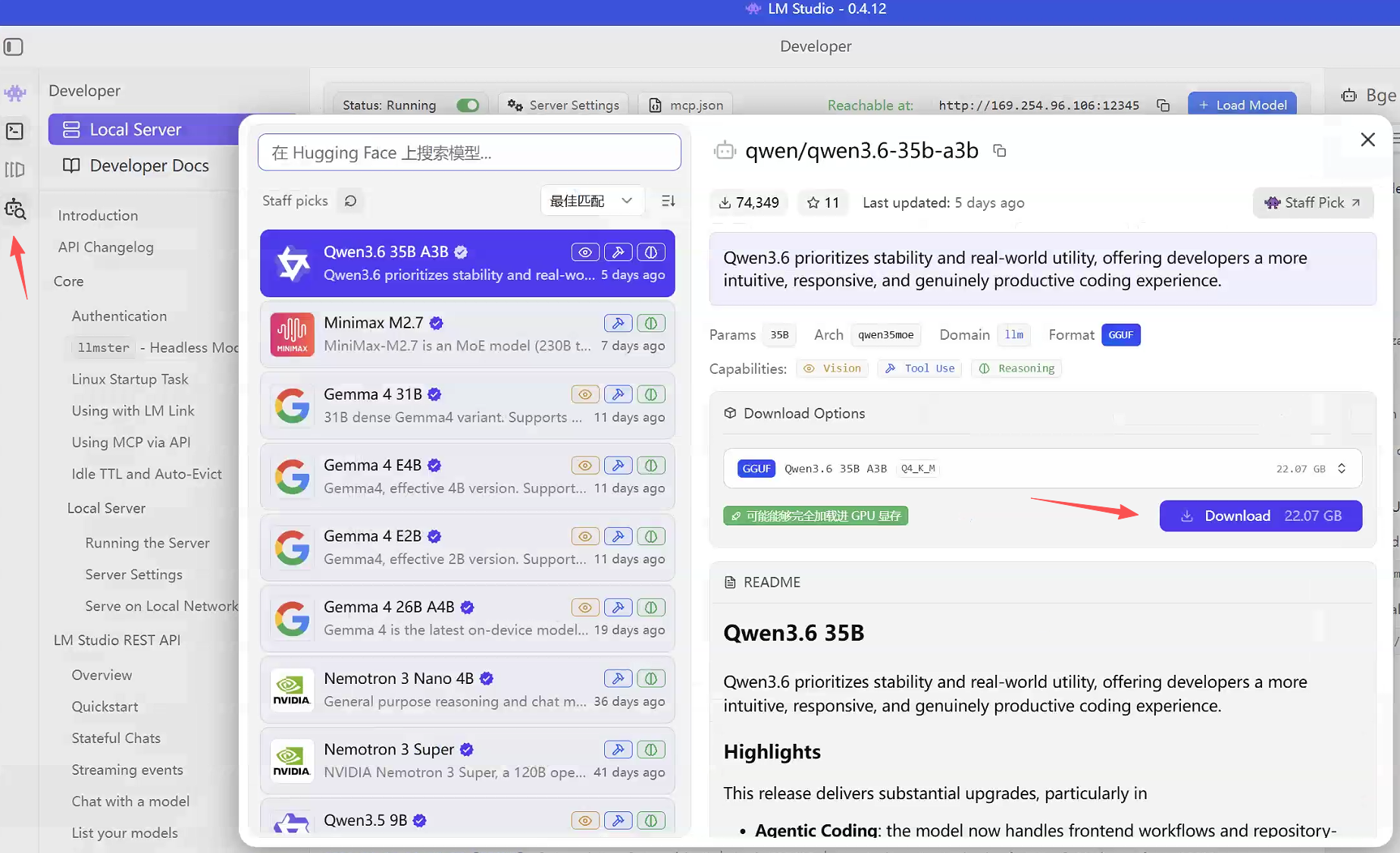This screenshot has height=853, width=1400.
Task: Click the vision eye icon on Qwen3.5 9B
Action: point(585,820)
